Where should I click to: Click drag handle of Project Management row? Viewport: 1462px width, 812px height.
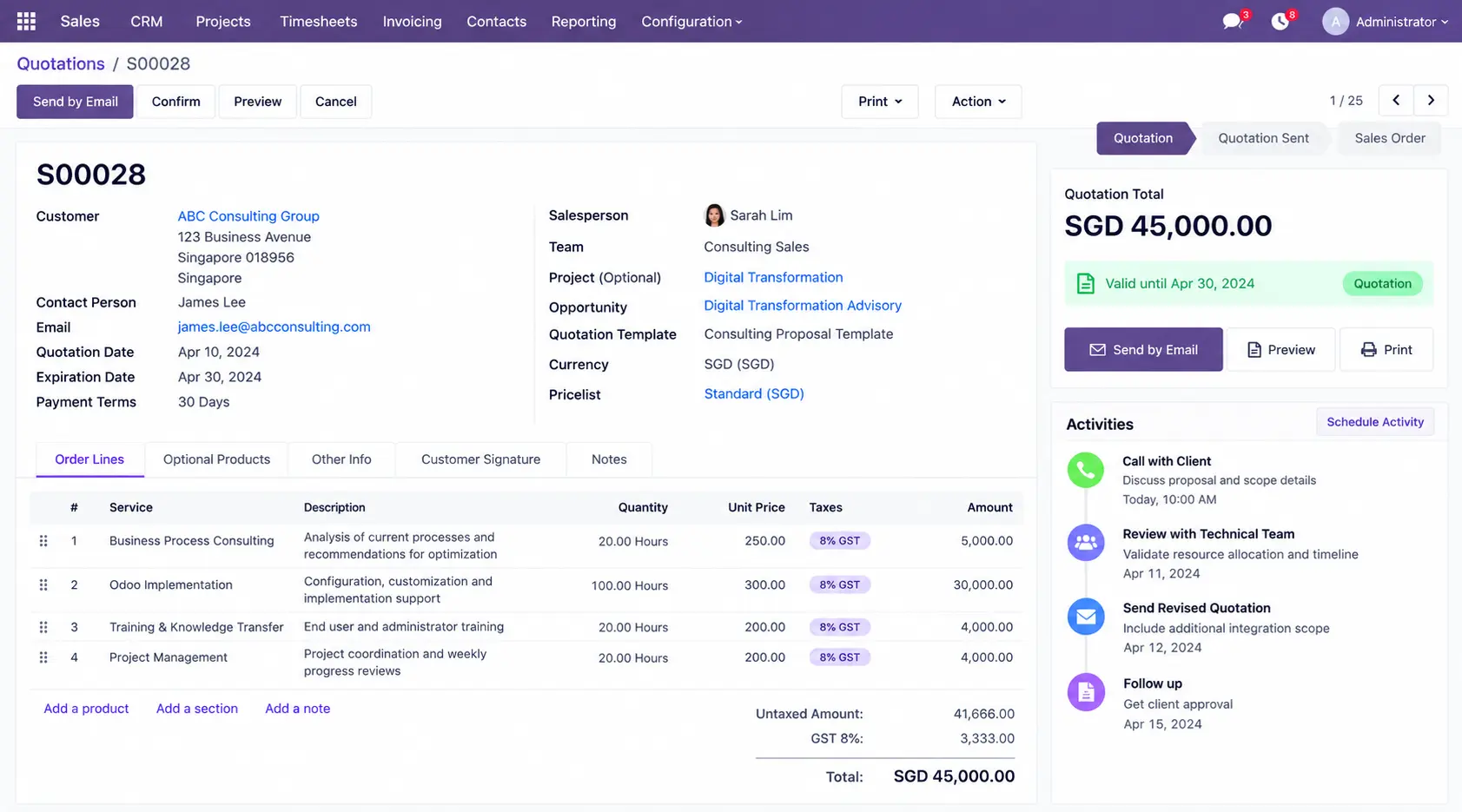click(x=43, y=657)
